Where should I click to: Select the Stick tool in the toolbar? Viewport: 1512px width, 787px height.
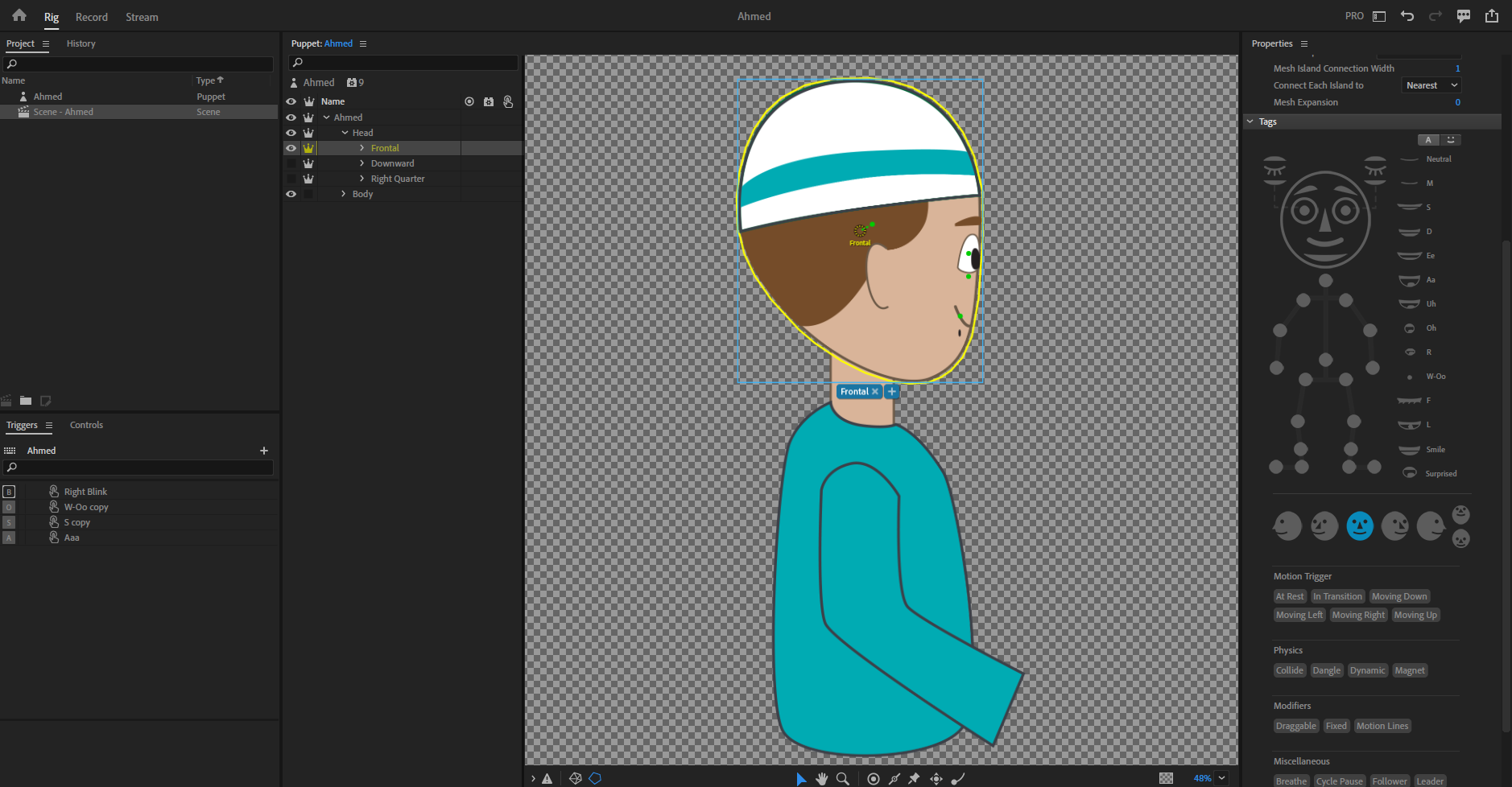pyautogui.click(x=896, y=778)
